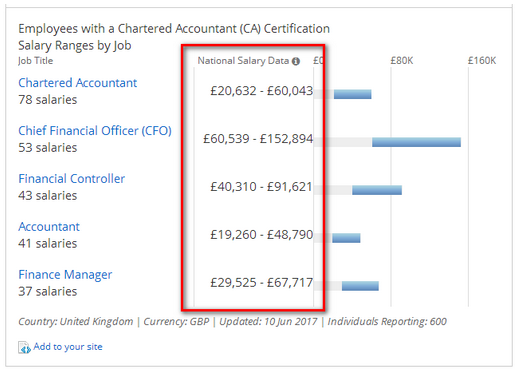Click the Financial Controller salary range bar

click(377, 190)
